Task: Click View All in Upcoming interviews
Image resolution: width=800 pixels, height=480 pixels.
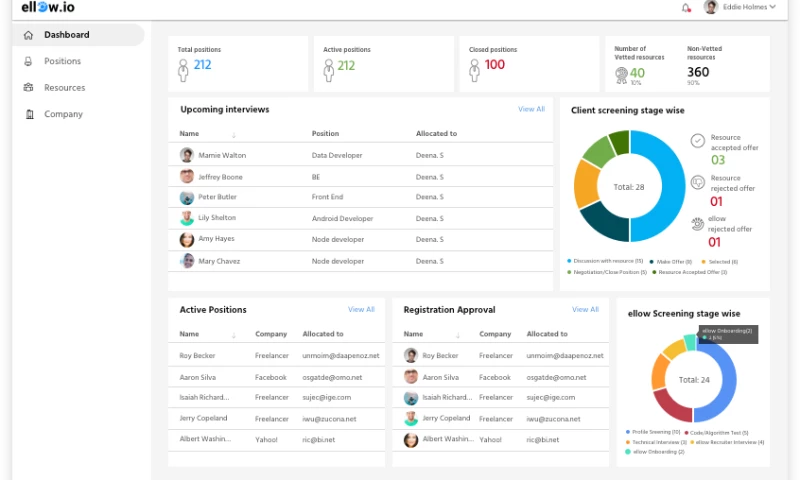Action: pos(531,109)
